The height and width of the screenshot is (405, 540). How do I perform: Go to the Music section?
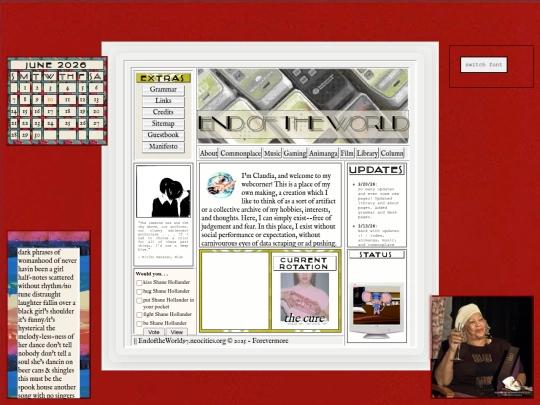point(272,153)
